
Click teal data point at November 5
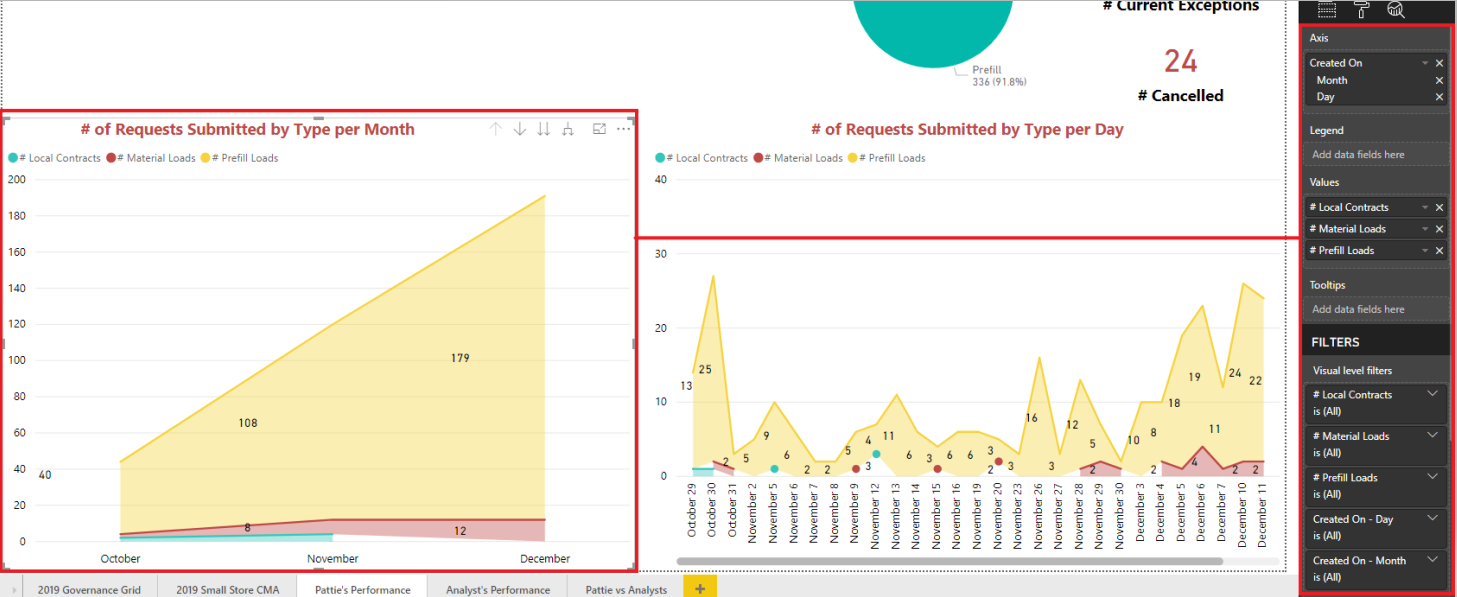point(774,468)
